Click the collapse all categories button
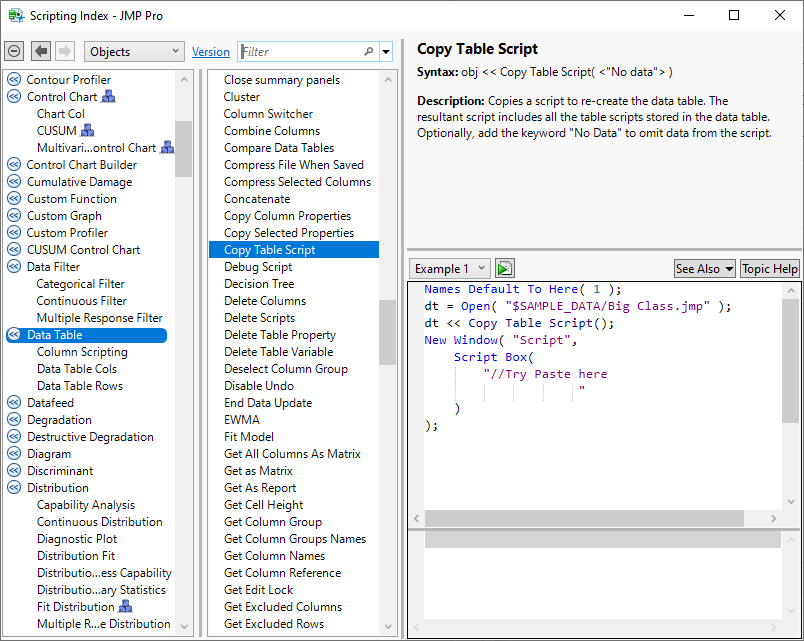This screenshot has width=804, height=641. pos(14,51)
